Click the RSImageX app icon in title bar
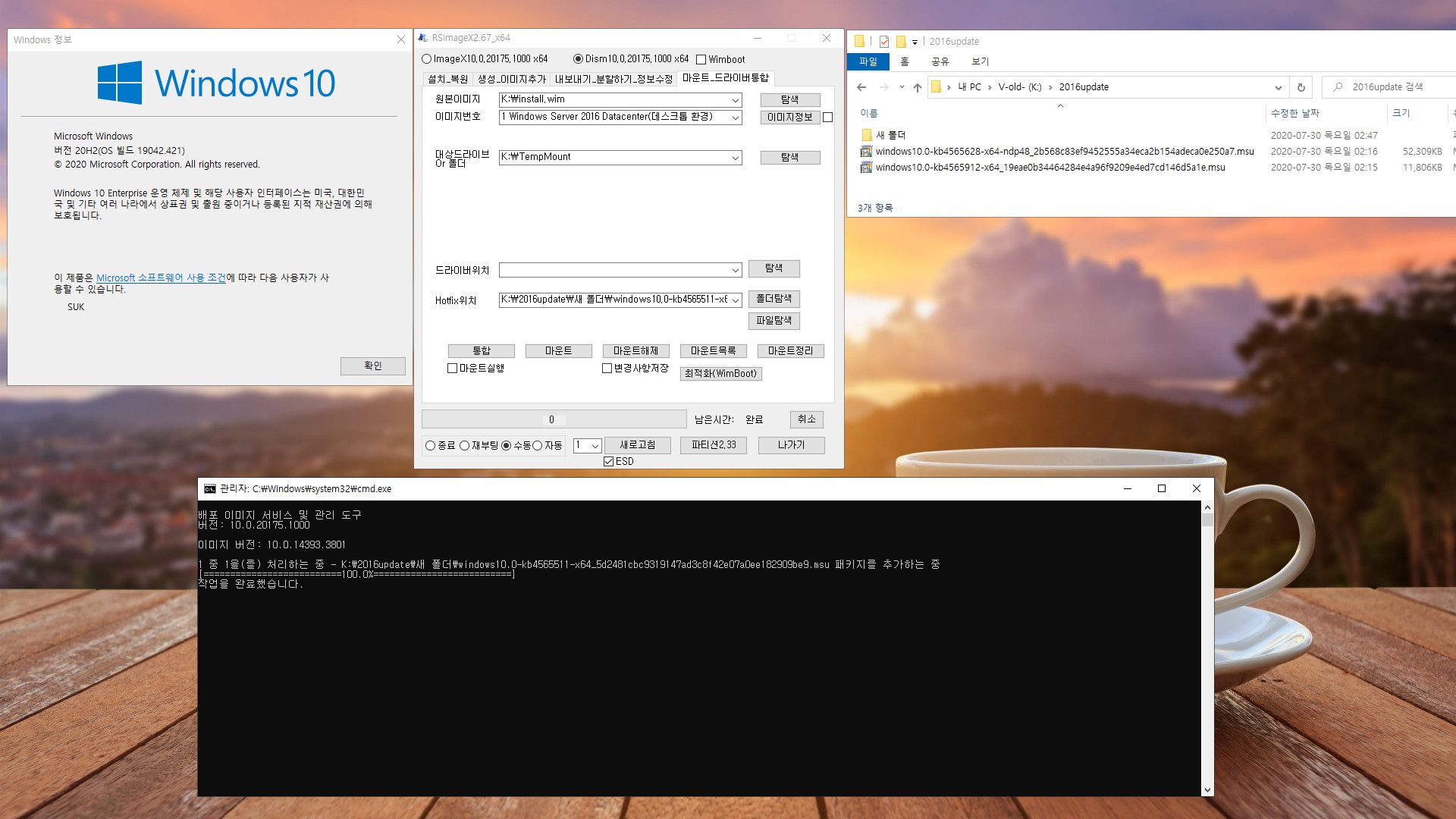This screenshot has width=1456, height=819. click(423, 37)
